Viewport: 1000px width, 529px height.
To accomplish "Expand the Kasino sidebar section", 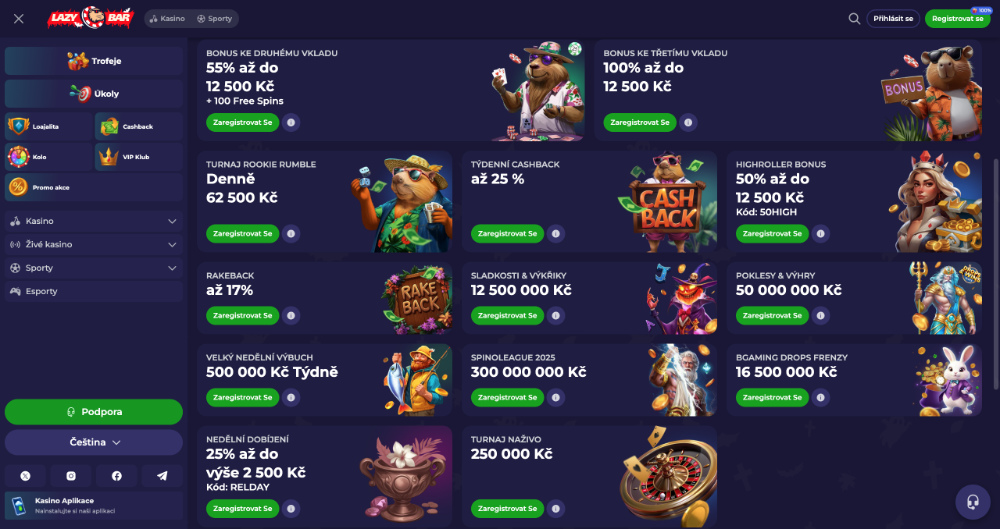I will [x=94, y=221].
